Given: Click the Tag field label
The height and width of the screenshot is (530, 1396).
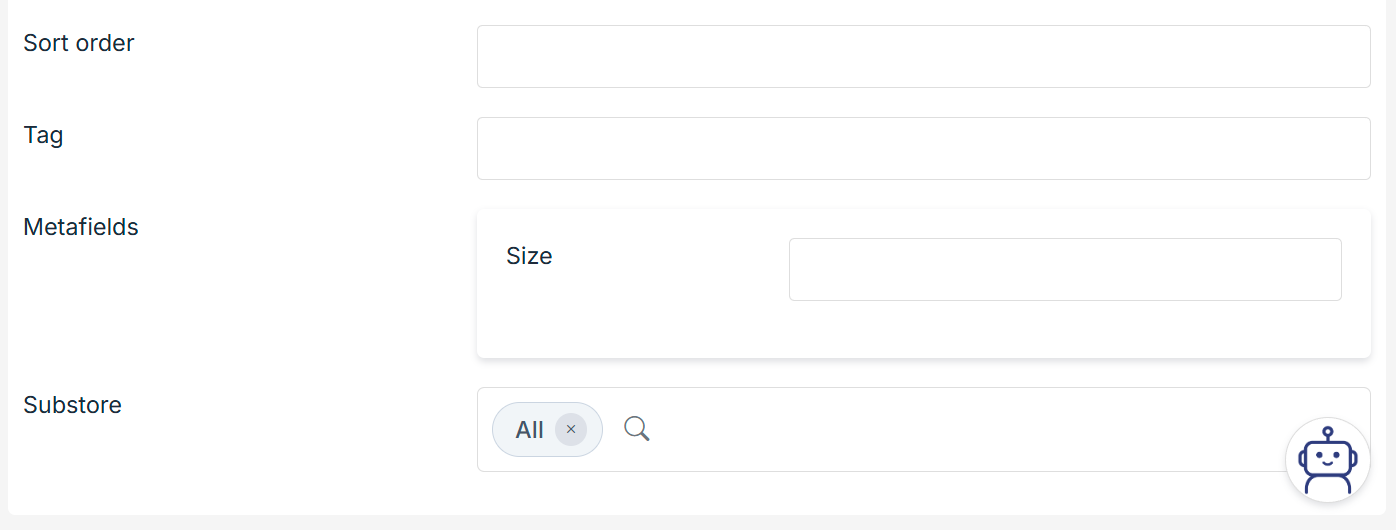Looking at the screenshot, I should (x=43, y=135).
